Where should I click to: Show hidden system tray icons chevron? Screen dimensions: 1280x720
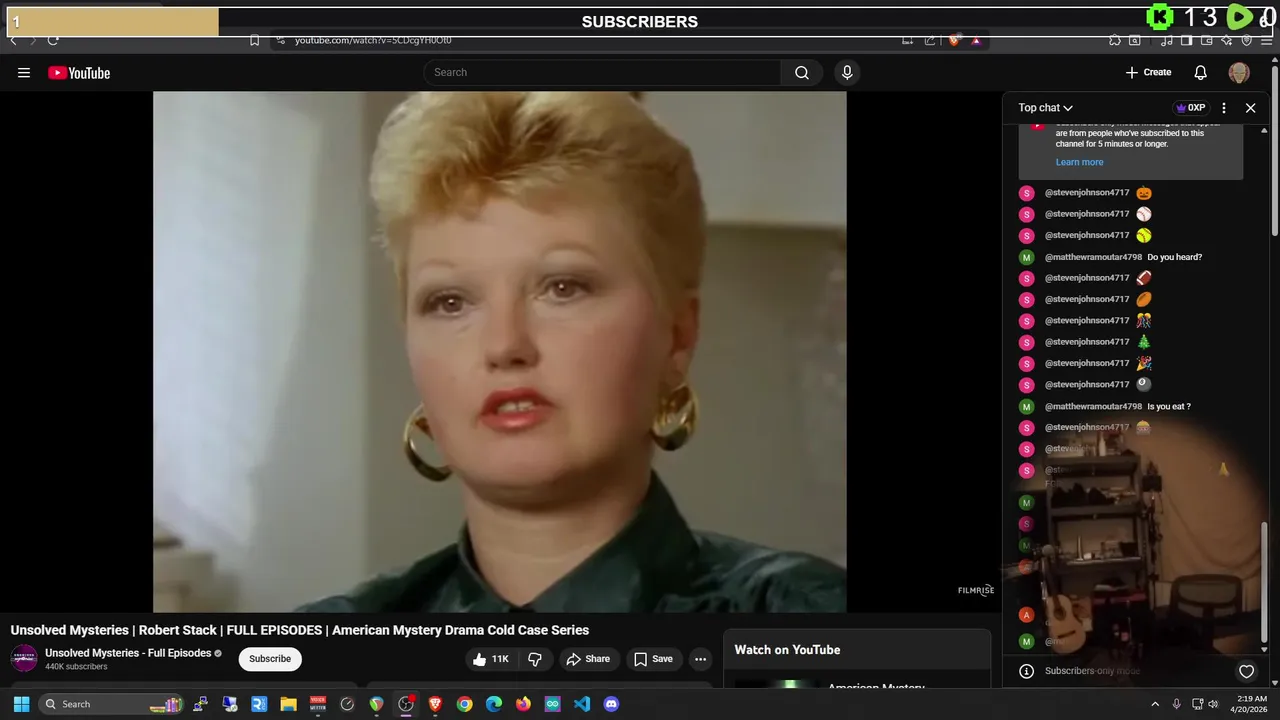tap(1155, 704)
